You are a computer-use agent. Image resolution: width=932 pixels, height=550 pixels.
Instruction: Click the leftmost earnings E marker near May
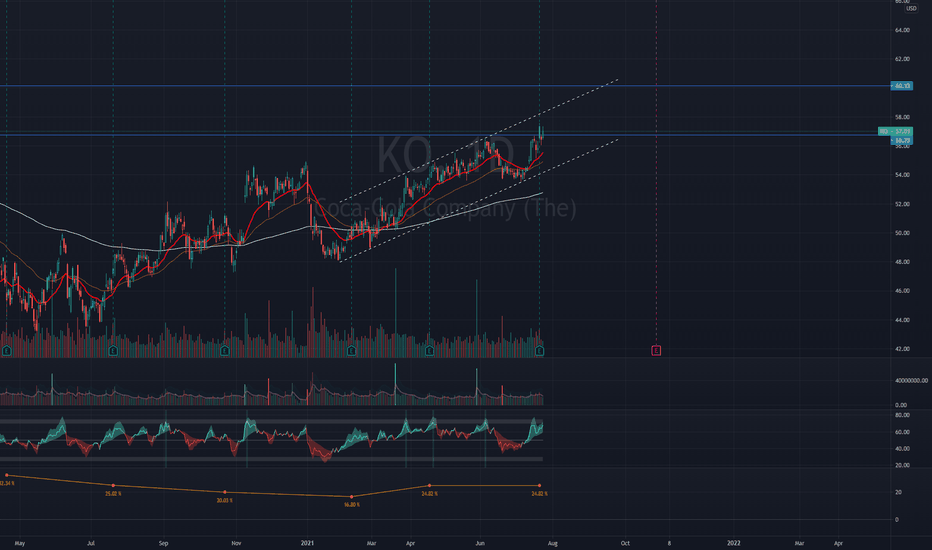(7, 351)
